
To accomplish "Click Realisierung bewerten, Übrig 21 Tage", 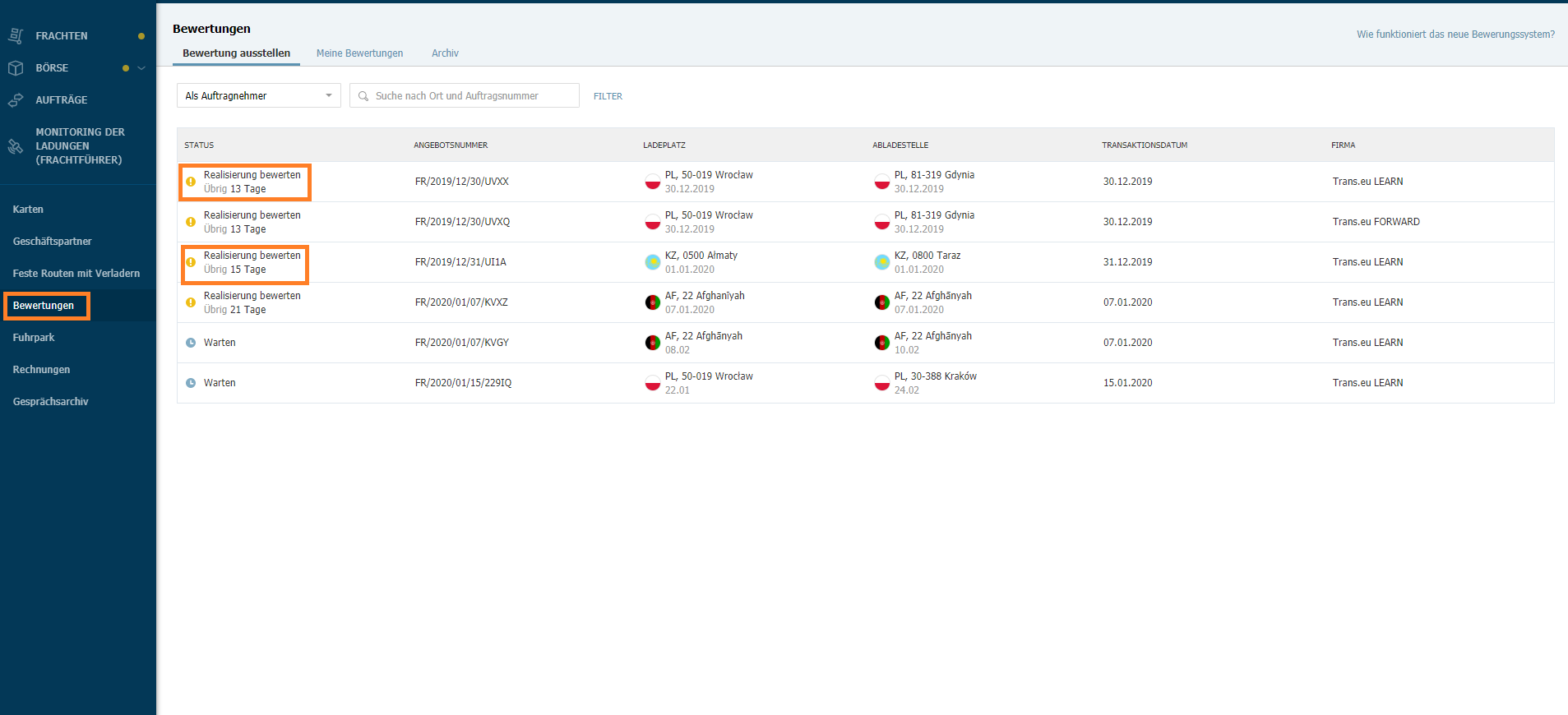I will (252, 302).
